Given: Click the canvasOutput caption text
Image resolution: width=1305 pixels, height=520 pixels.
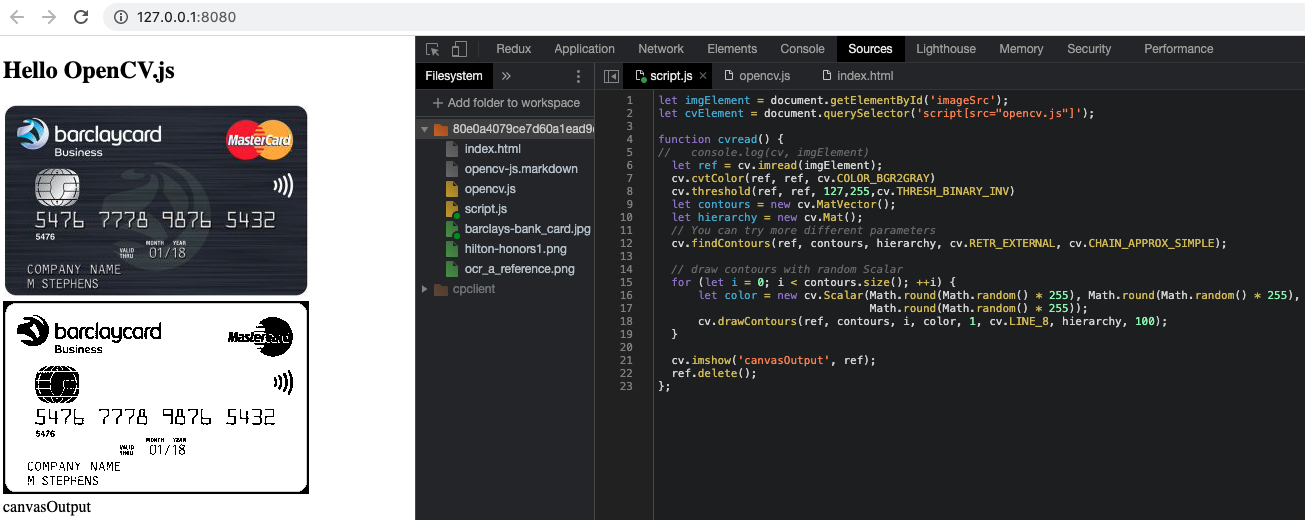Looking at the screenshot, I should point(47,507).
